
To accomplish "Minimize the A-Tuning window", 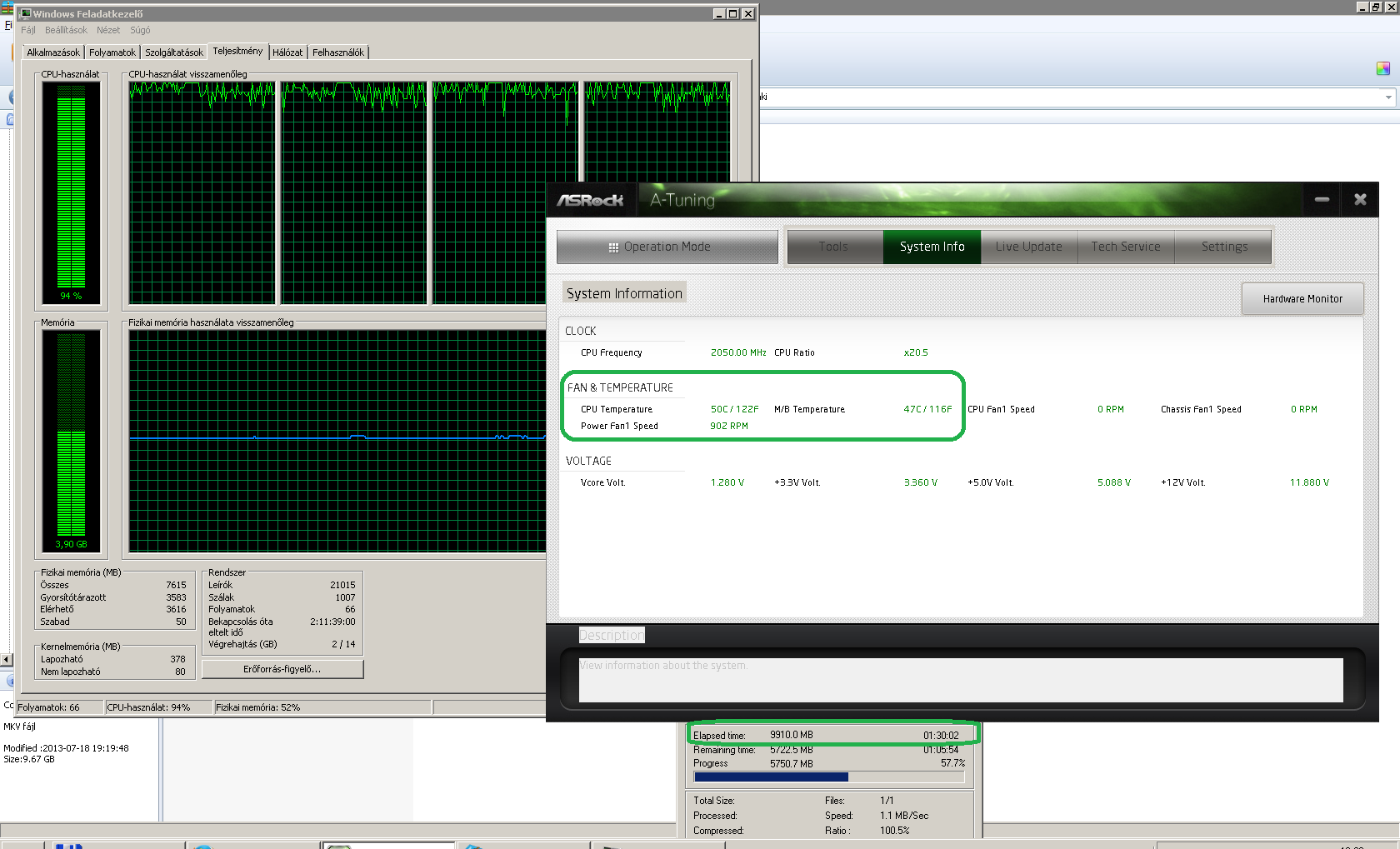I will (x=1322, y=200).
